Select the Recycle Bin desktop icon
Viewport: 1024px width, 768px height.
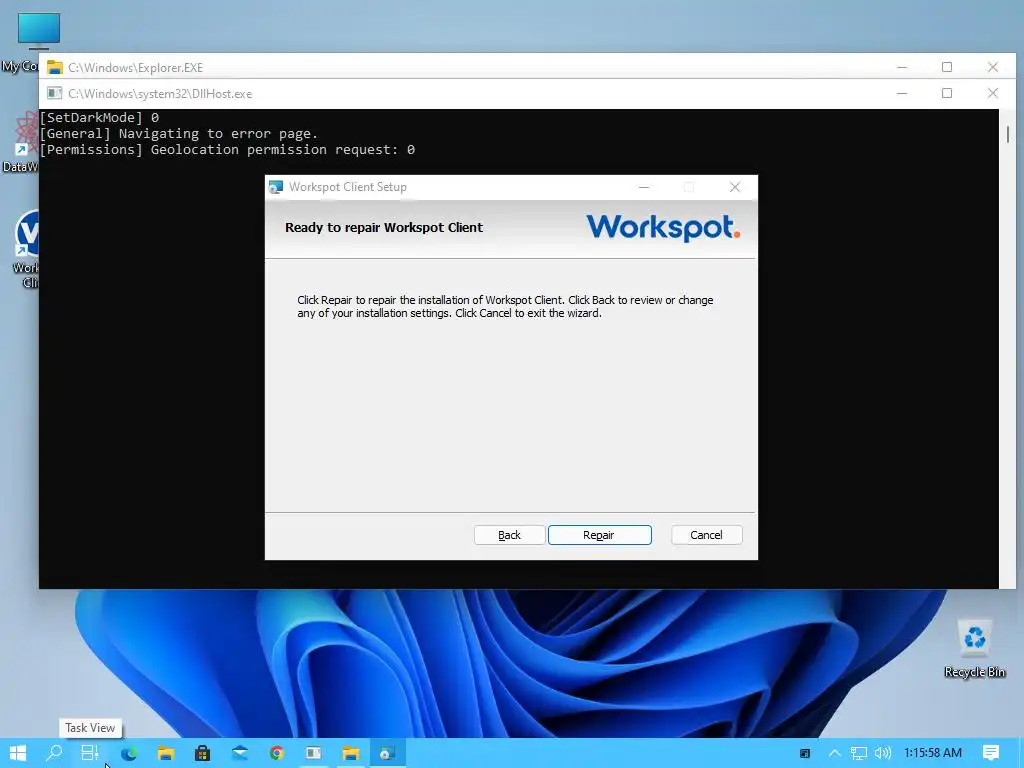click(974, 649)
